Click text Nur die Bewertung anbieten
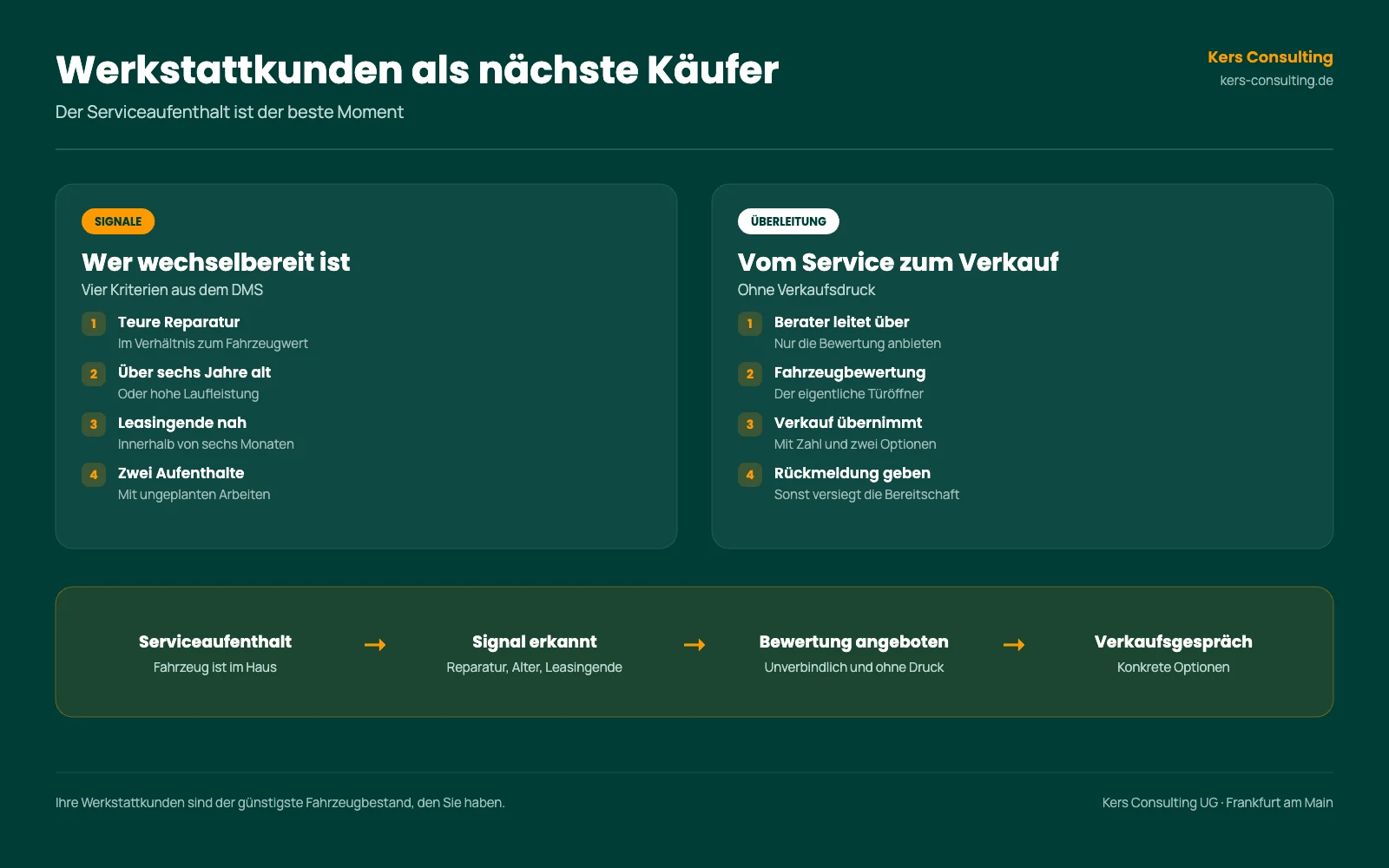The width and height of the screenshot is (1389, 868). point(858,344)
